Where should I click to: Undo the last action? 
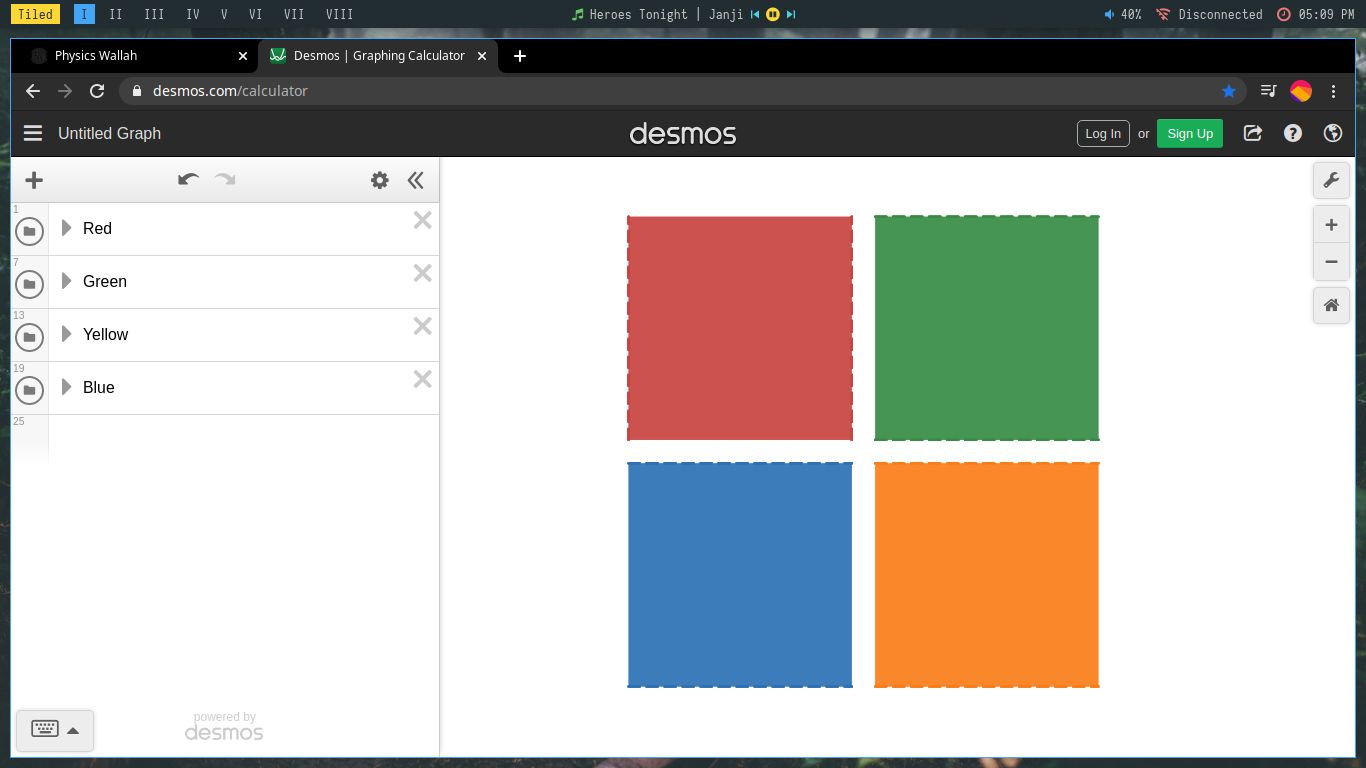(188, 179)
